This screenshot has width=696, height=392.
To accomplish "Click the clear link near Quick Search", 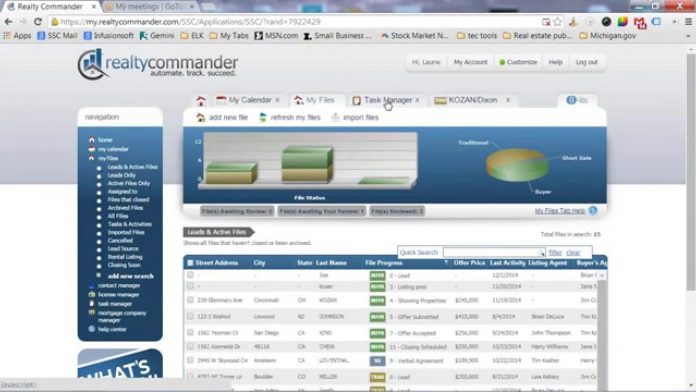I will pyautogui.click(x=573, y=253).
